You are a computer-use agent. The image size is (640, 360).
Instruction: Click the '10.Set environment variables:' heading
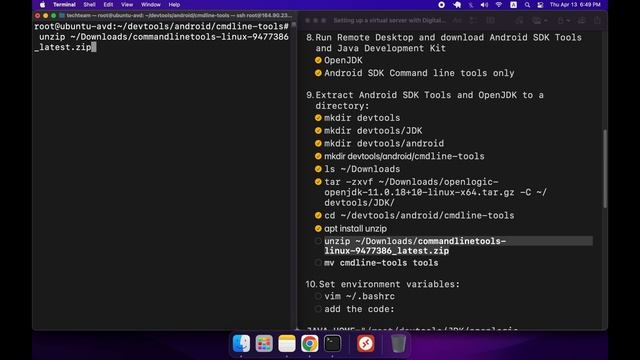click(x=382, y=284)
